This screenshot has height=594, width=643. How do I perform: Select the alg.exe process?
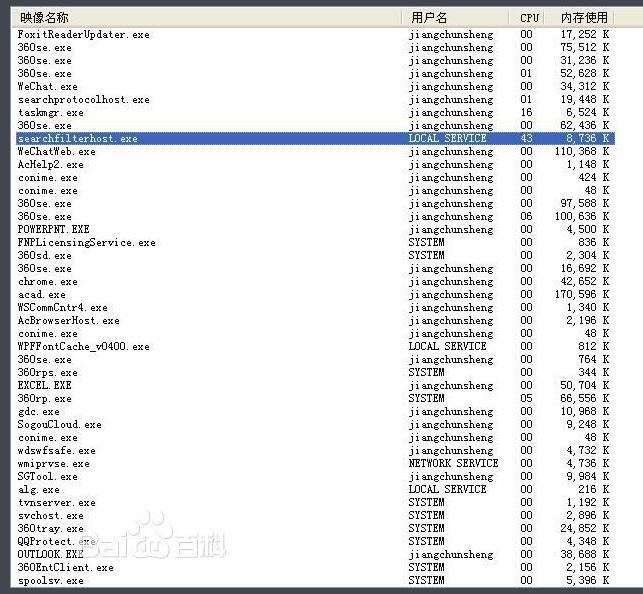point(315,489)
